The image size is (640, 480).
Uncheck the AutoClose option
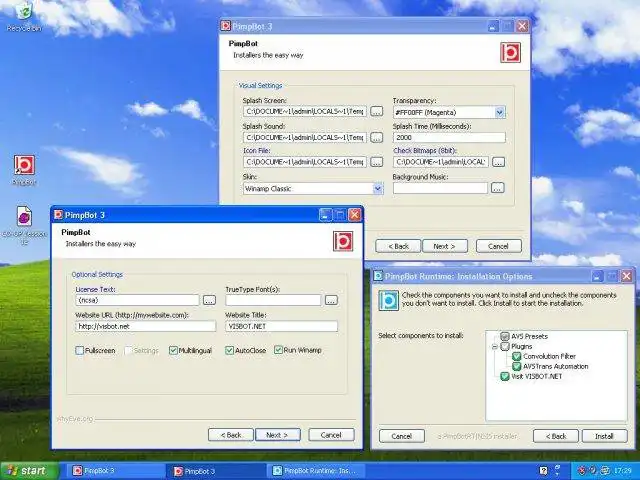tap(229, 350)
